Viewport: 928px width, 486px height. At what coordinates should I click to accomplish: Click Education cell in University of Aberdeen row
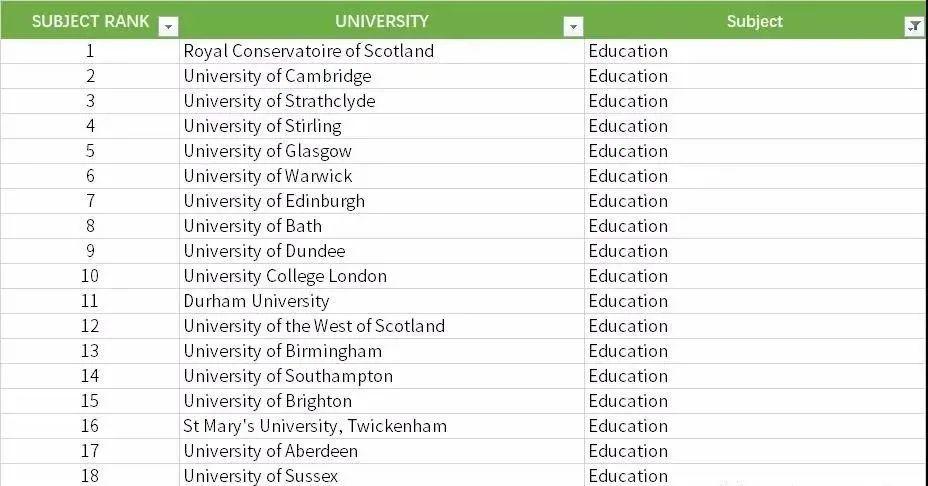755,451
